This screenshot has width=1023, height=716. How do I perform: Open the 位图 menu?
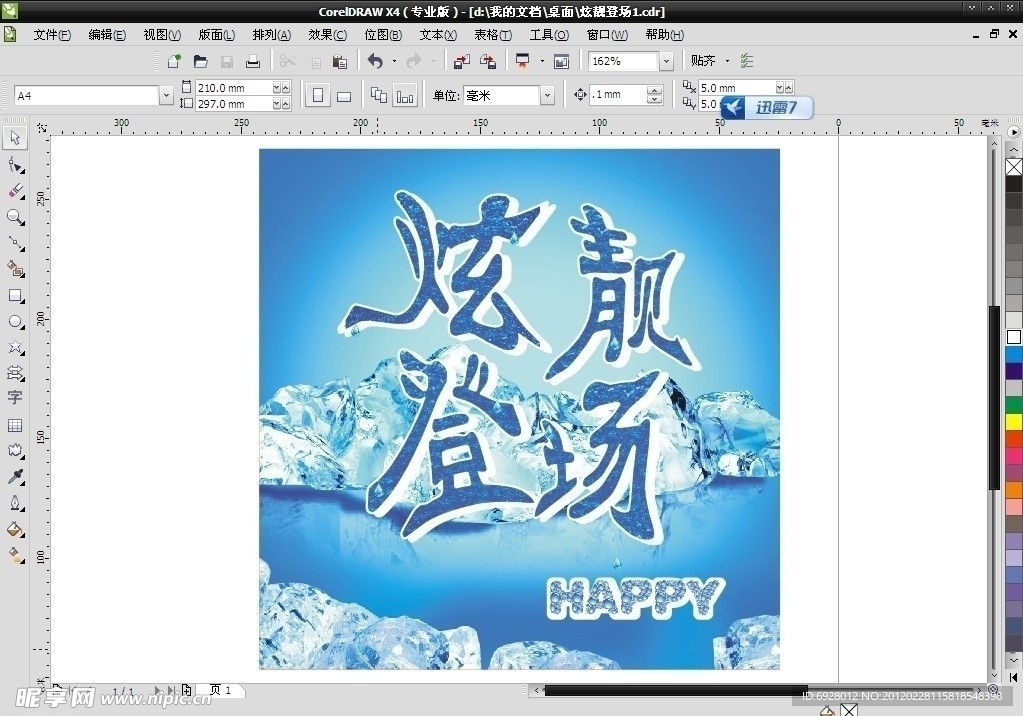tap(381, 34)
